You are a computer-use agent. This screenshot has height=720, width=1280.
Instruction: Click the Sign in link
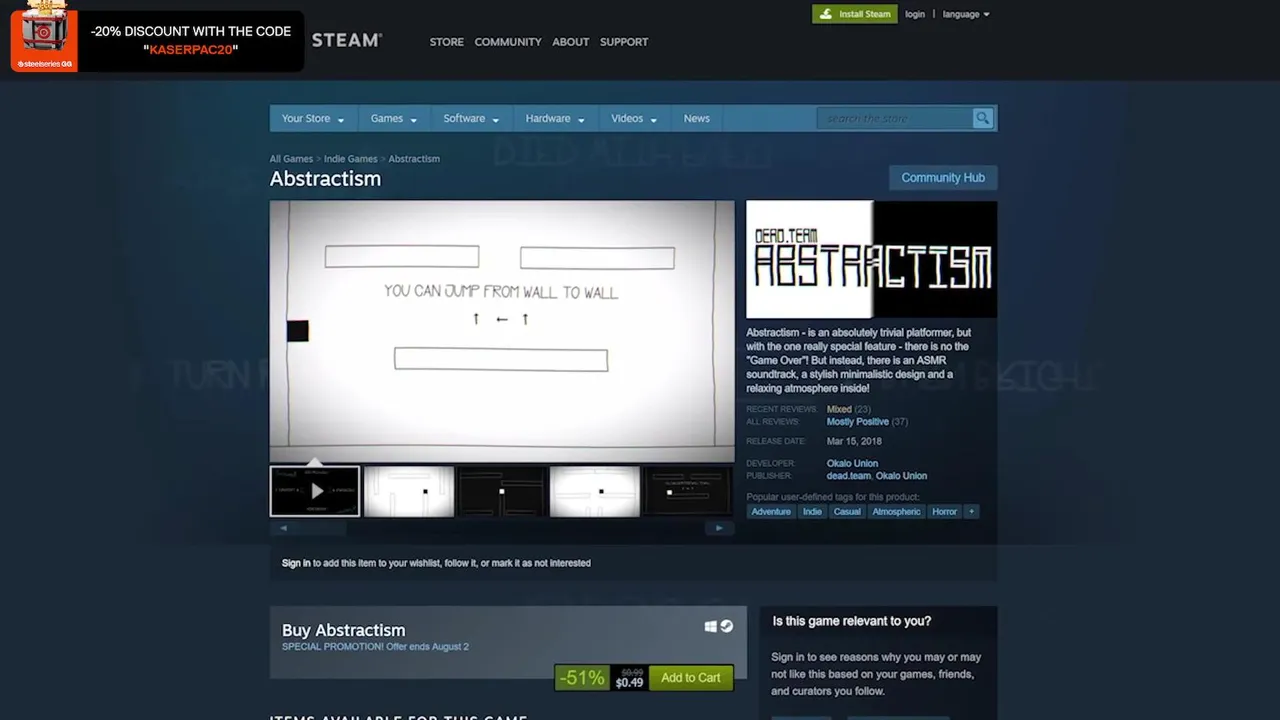pyautogui.click(x=296, y=563)
